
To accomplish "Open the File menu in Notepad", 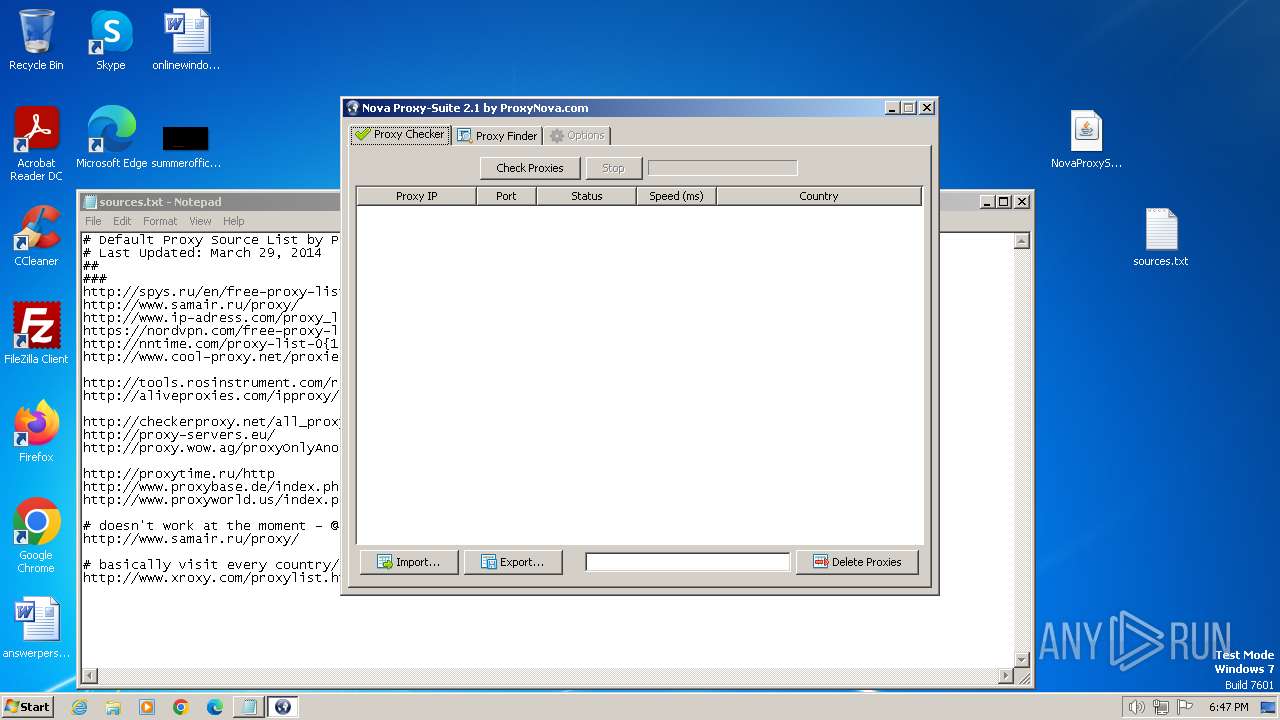I will 93,221.
